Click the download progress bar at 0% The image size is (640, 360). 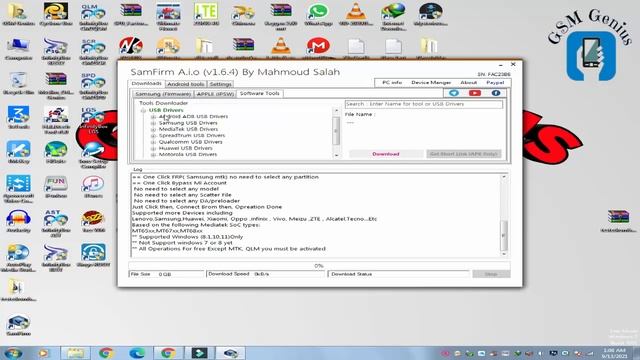pyautogui.click(x=319, y=266)
